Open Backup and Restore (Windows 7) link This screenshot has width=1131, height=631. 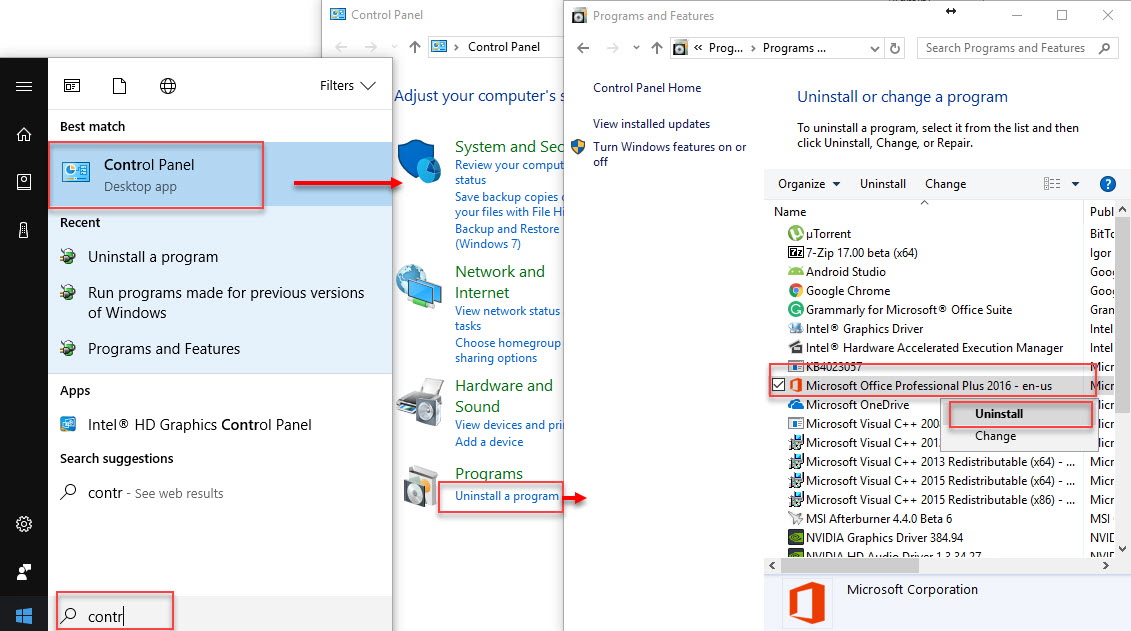pos(507,237)
